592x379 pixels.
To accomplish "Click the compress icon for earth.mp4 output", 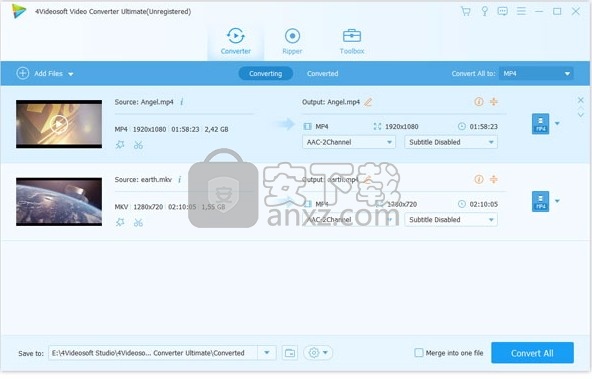I will click(494, 179).
